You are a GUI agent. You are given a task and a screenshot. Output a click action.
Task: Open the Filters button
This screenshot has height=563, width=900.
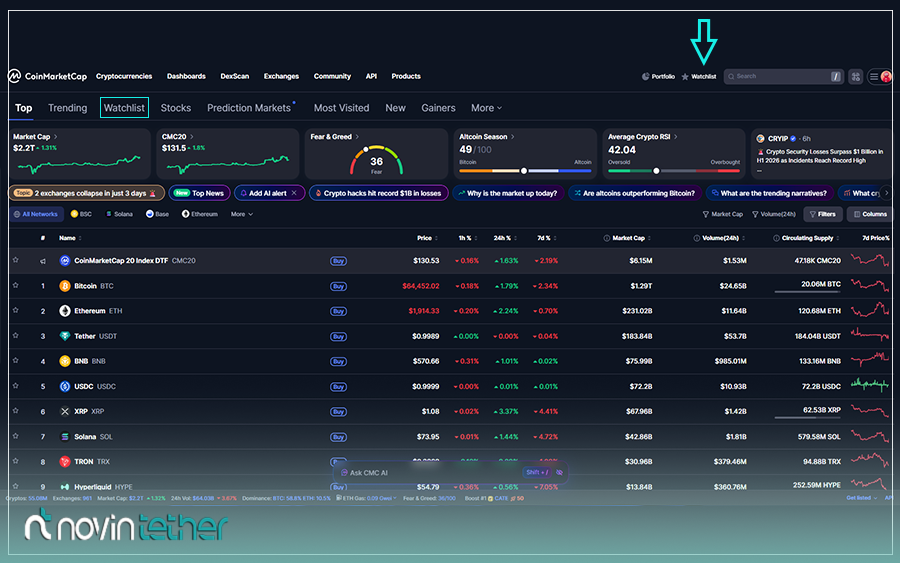(x=823, y=214)
